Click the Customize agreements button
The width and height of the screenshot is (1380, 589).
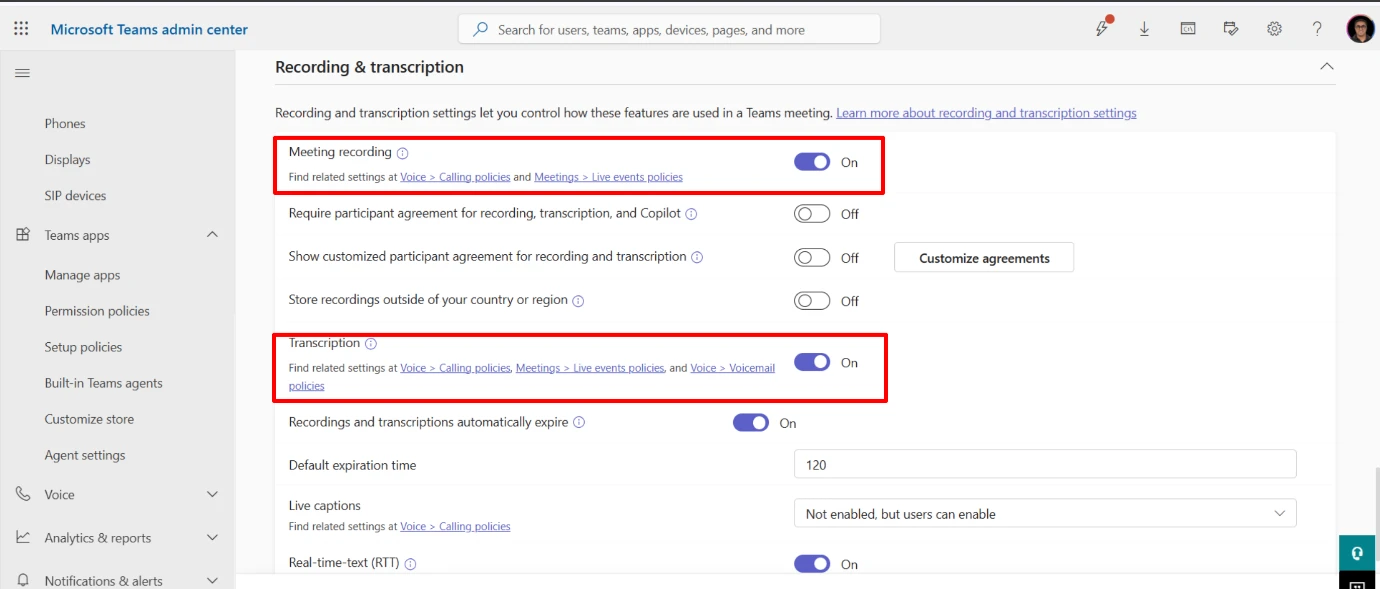pos(984,258)
